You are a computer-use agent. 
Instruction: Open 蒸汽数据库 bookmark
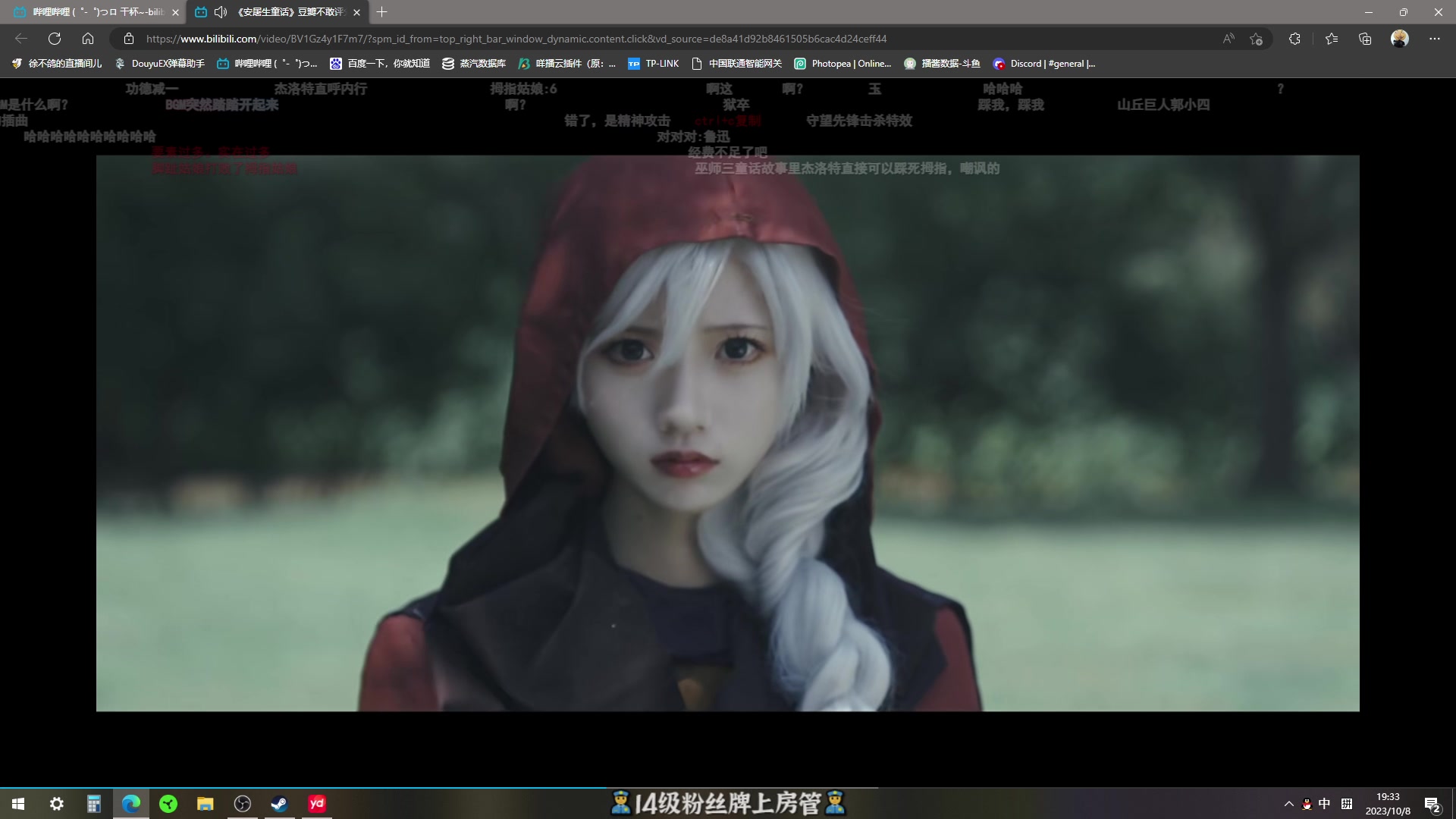[474, 64]
